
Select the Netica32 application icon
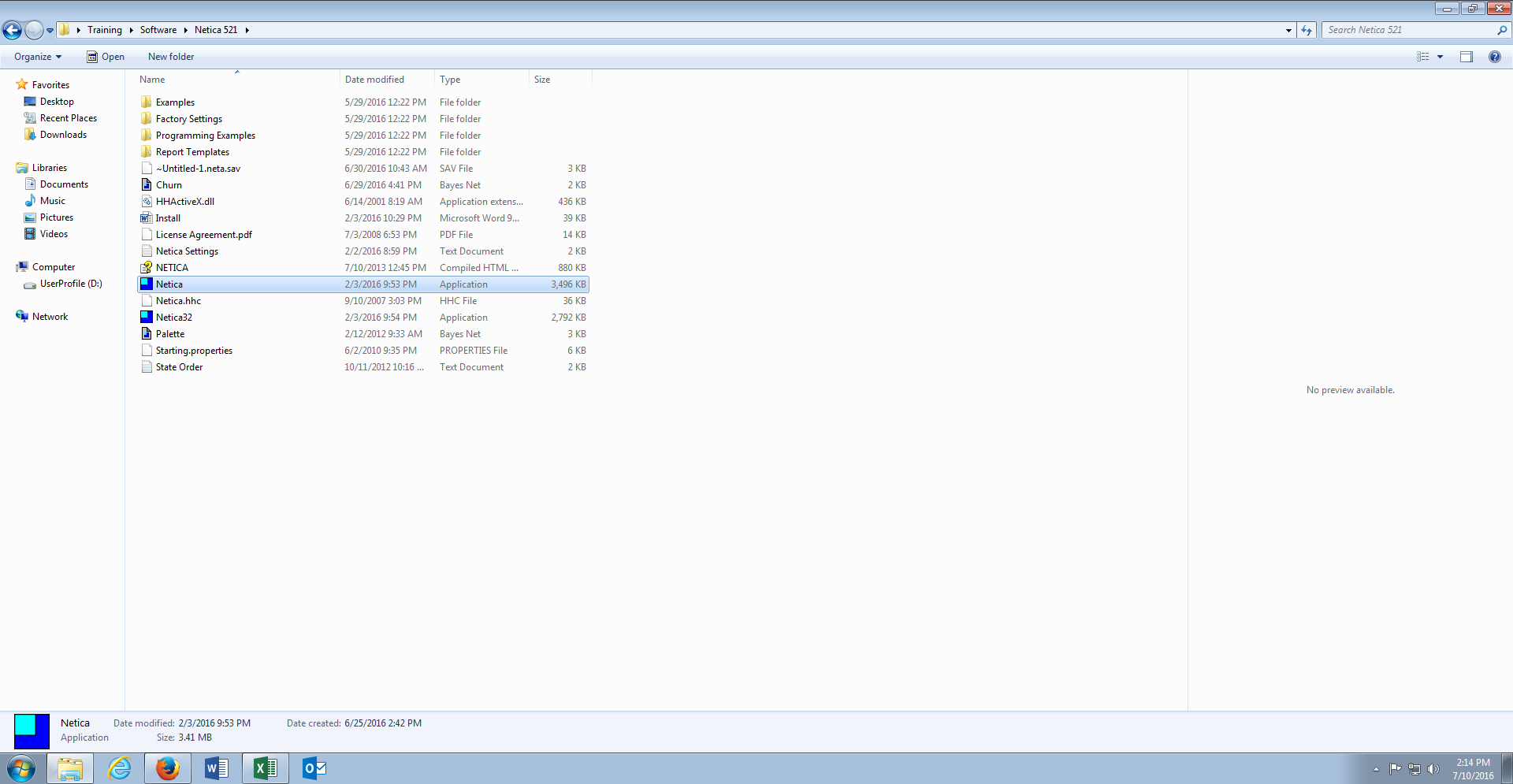pyautogui.click(x=147, y=317)
